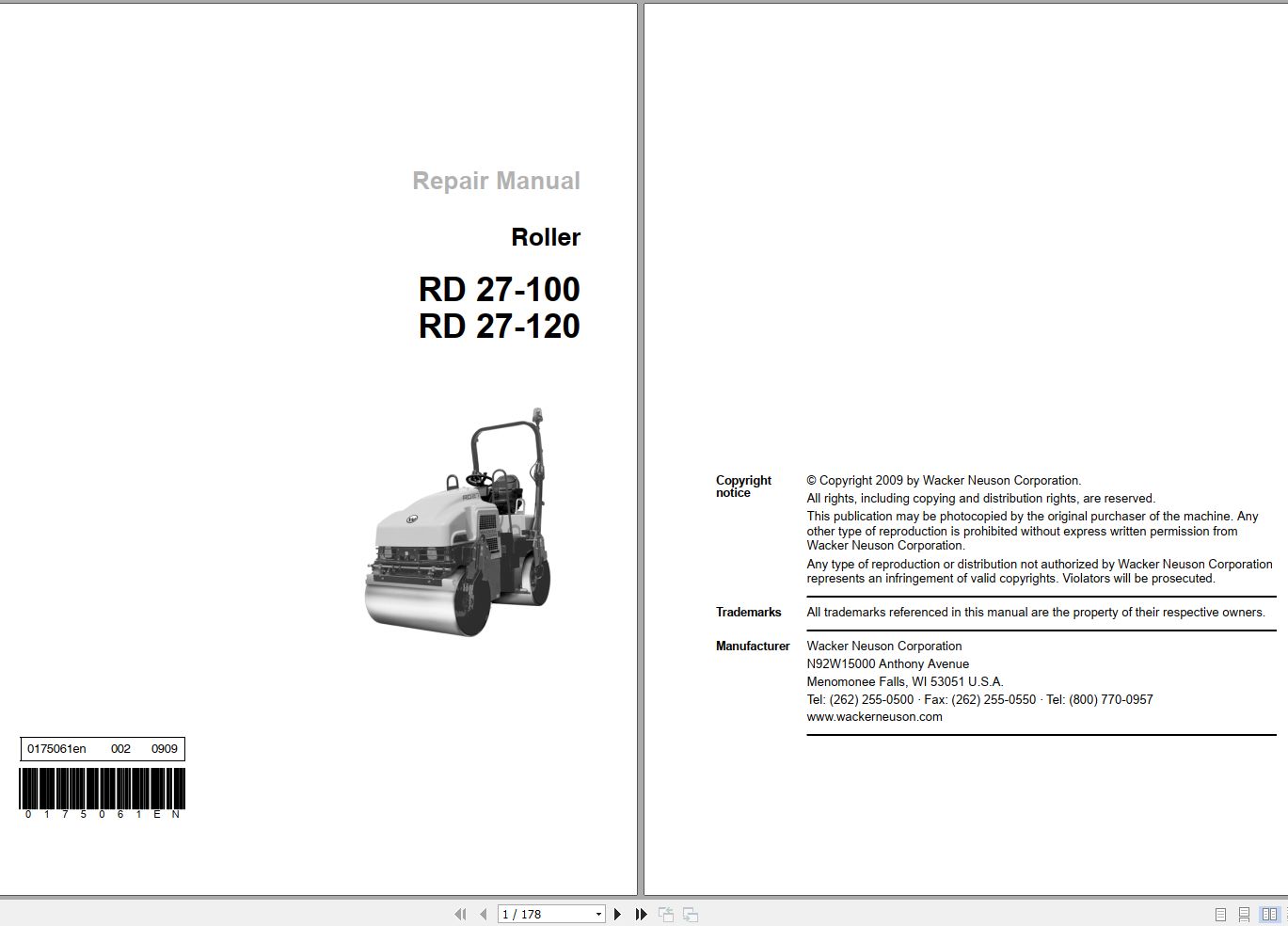Click the 'Manufacturer' label
Image resolution: width=1288 pixels, height=926 pixels.
coord(753,646)
